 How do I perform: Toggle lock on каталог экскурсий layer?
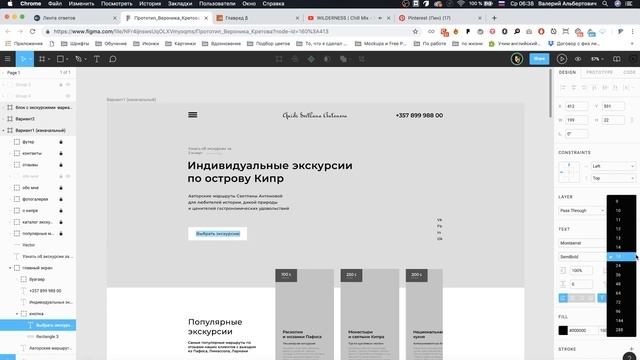click(x=61, y=222)
